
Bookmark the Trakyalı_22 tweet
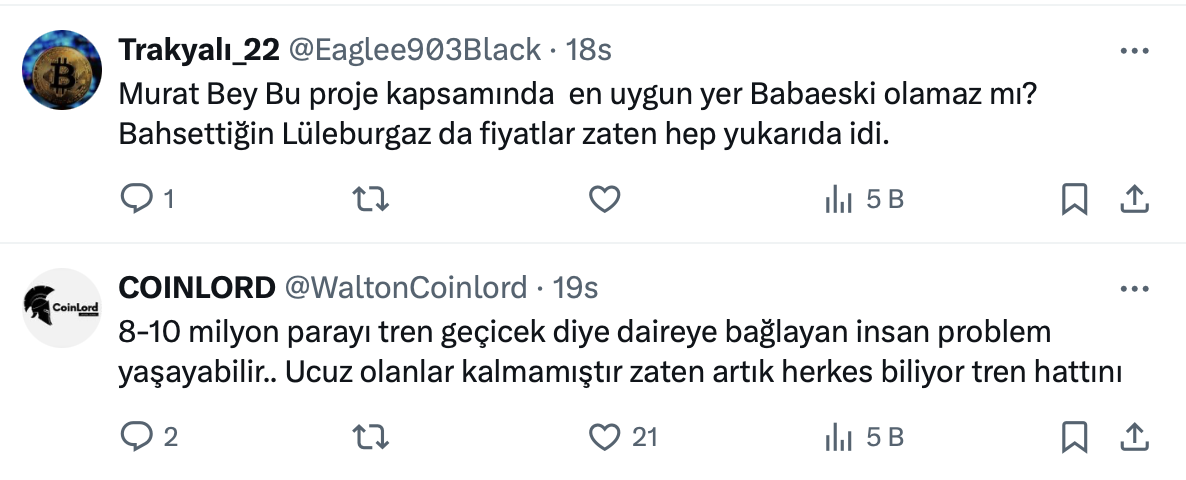pyautogui.click(x=1073, y=200)
